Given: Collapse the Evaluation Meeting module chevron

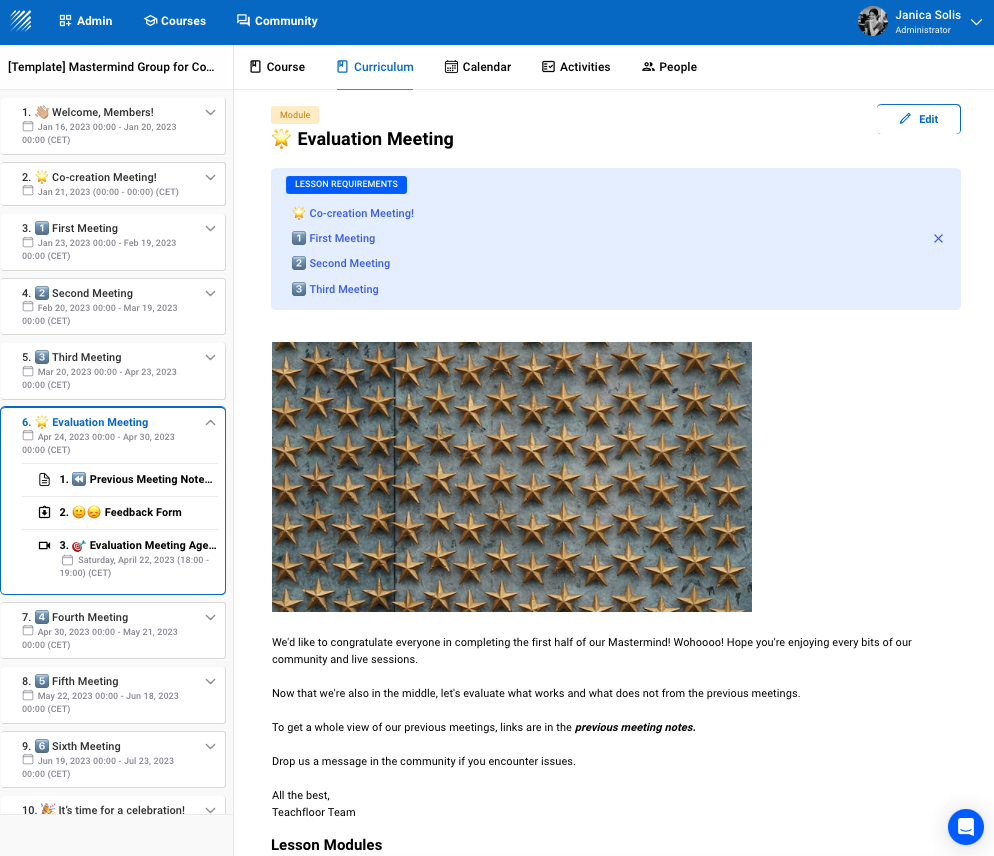Looking at the screenshot, I should click(x=210, y=422).
